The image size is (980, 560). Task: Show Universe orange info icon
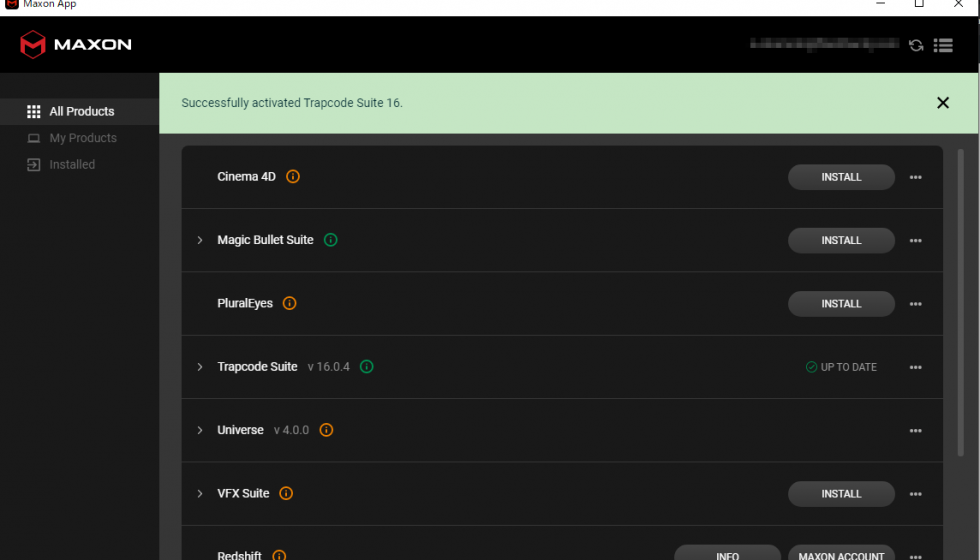pos(326,430)
